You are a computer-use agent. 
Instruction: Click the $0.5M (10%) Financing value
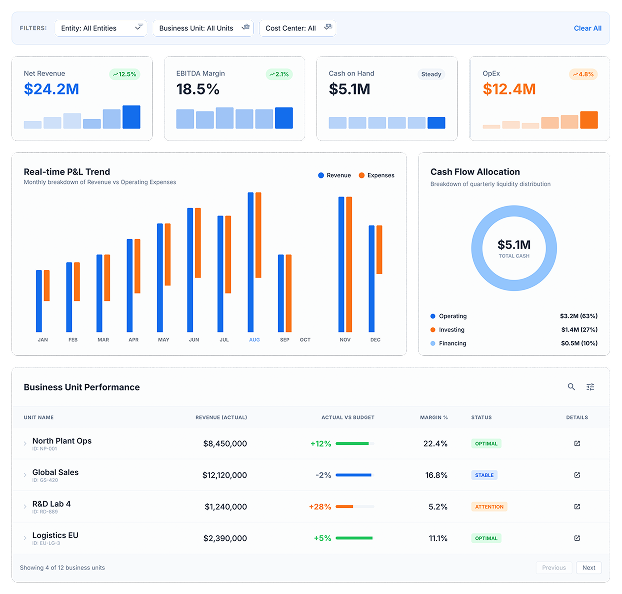pyautogui.click(x=579, y=343)
